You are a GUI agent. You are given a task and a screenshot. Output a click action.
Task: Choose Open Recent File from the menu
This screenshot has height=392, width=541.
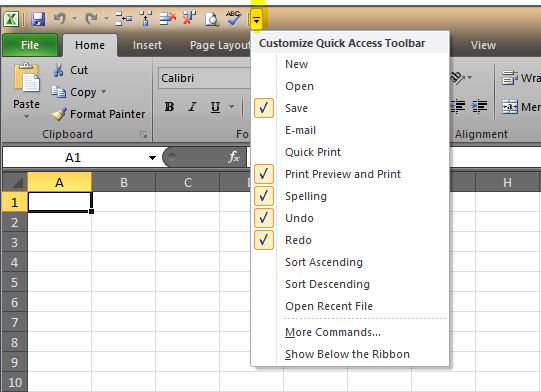tap(350, 306)
